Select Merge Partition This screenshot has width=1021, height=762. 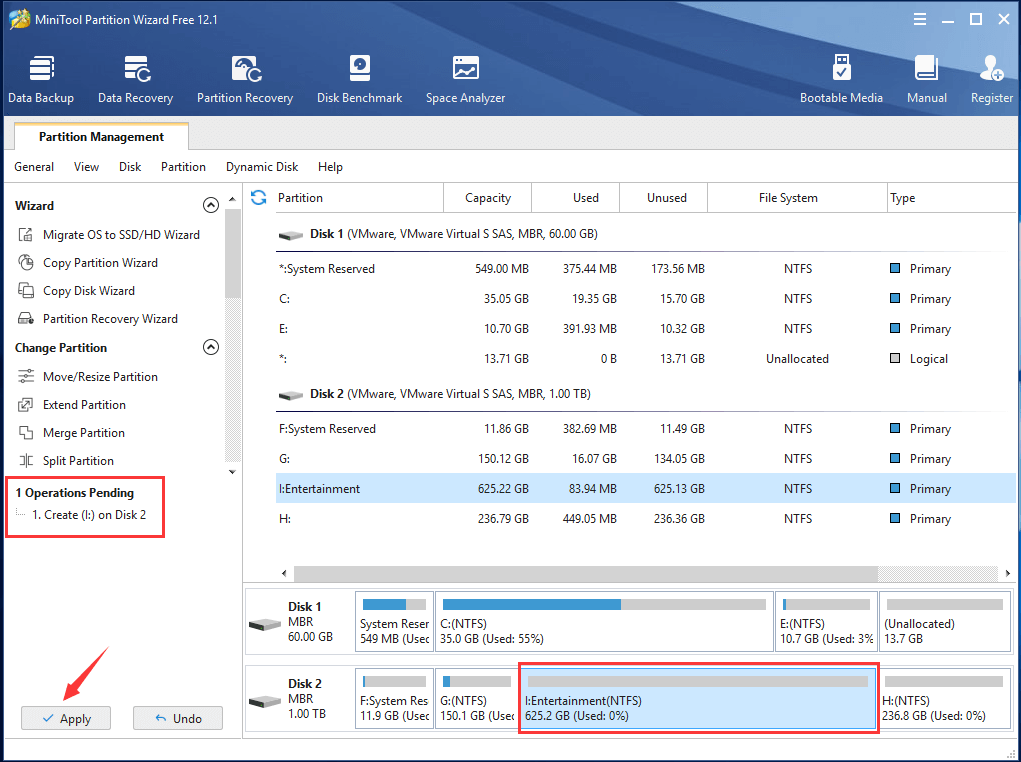71,432
